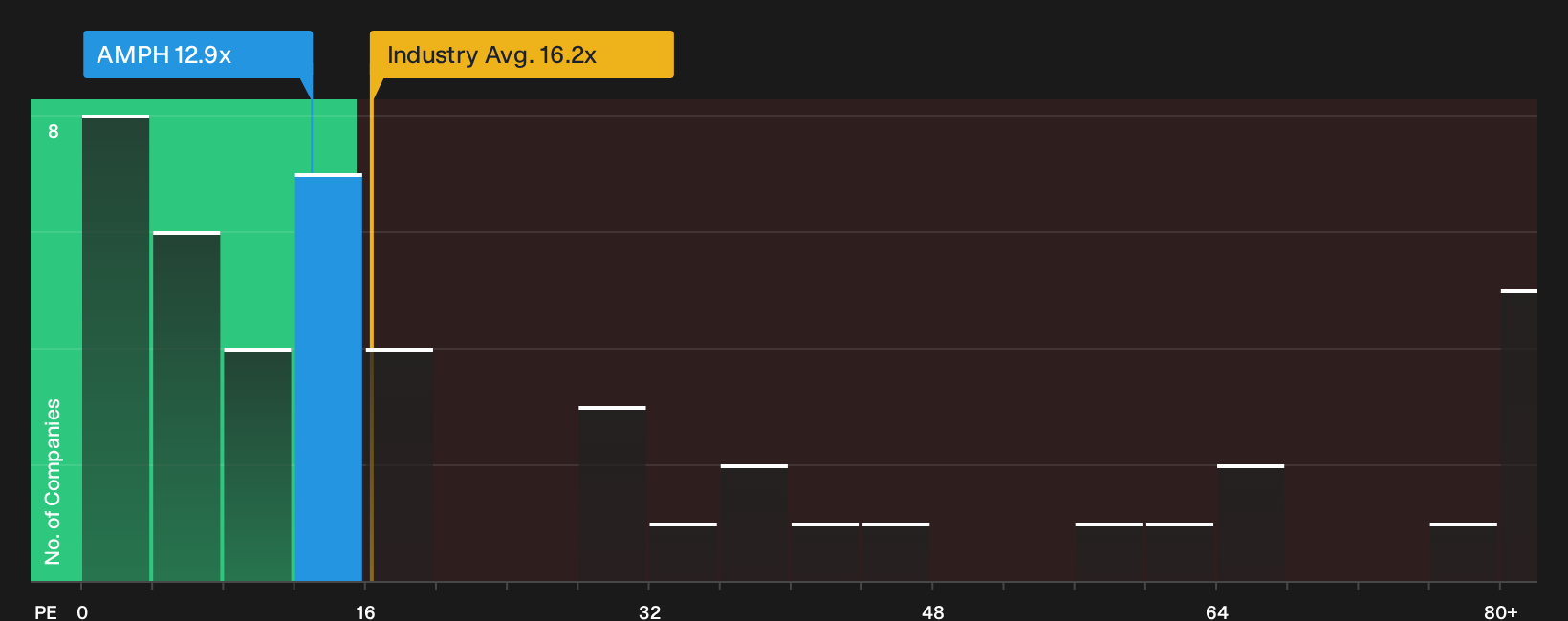Select the bar just right of industry average line
The height and width of the screenshot is (621, 1568).
pyautogui.click(x=400, y=464)
